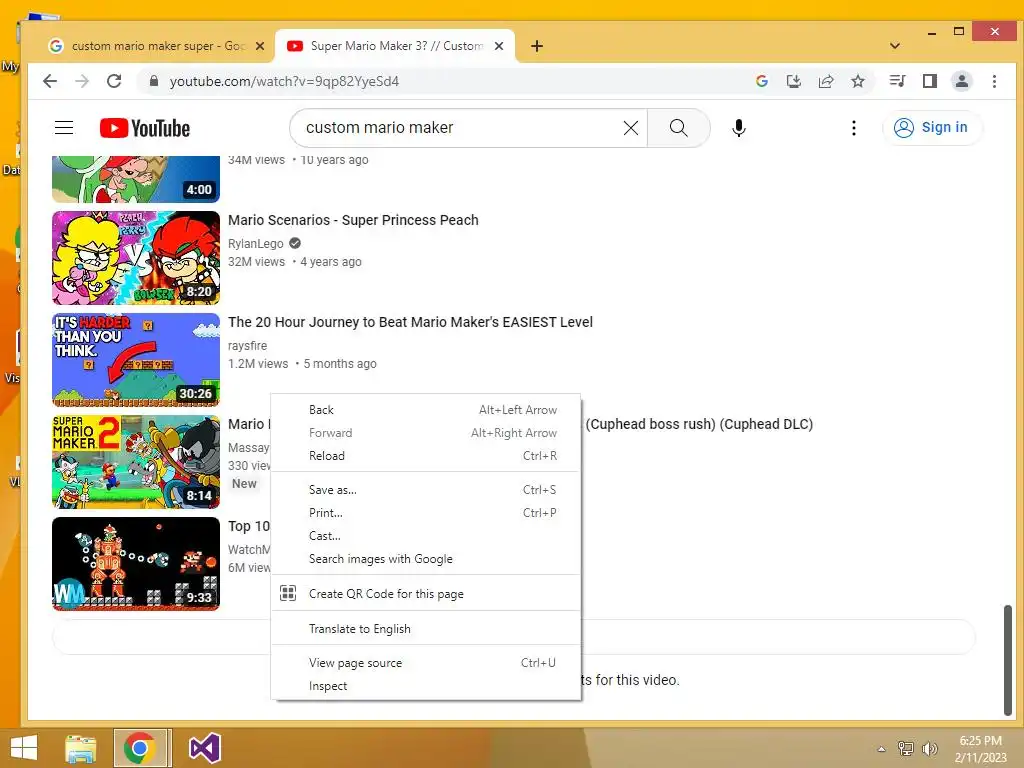Click the address bar URL
This screenshot has width=1024, height=768.
pos(284,81)
